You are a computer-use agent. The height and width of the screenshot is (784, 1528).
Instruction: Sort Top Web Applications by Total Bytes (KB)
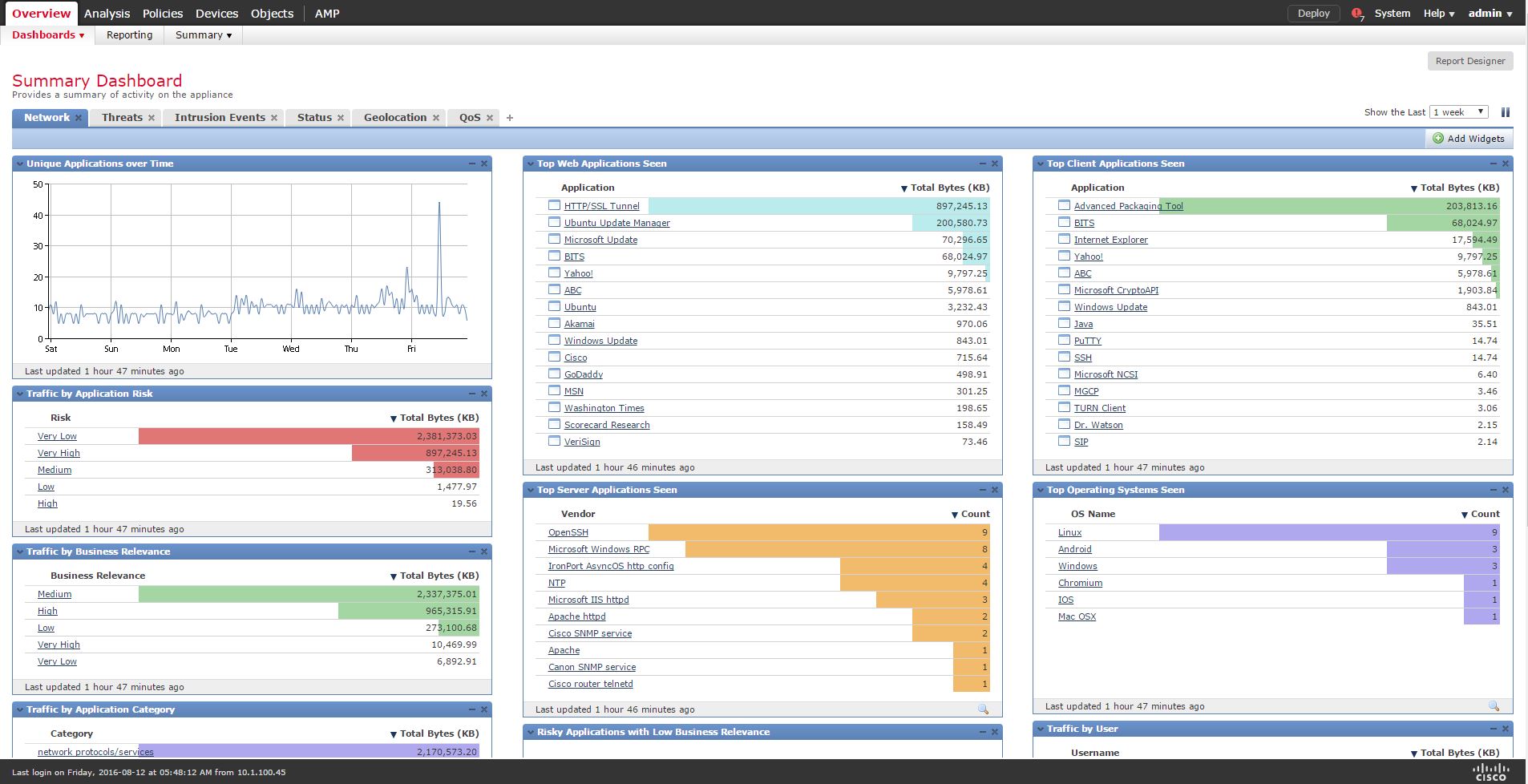[x=945, y=188]
